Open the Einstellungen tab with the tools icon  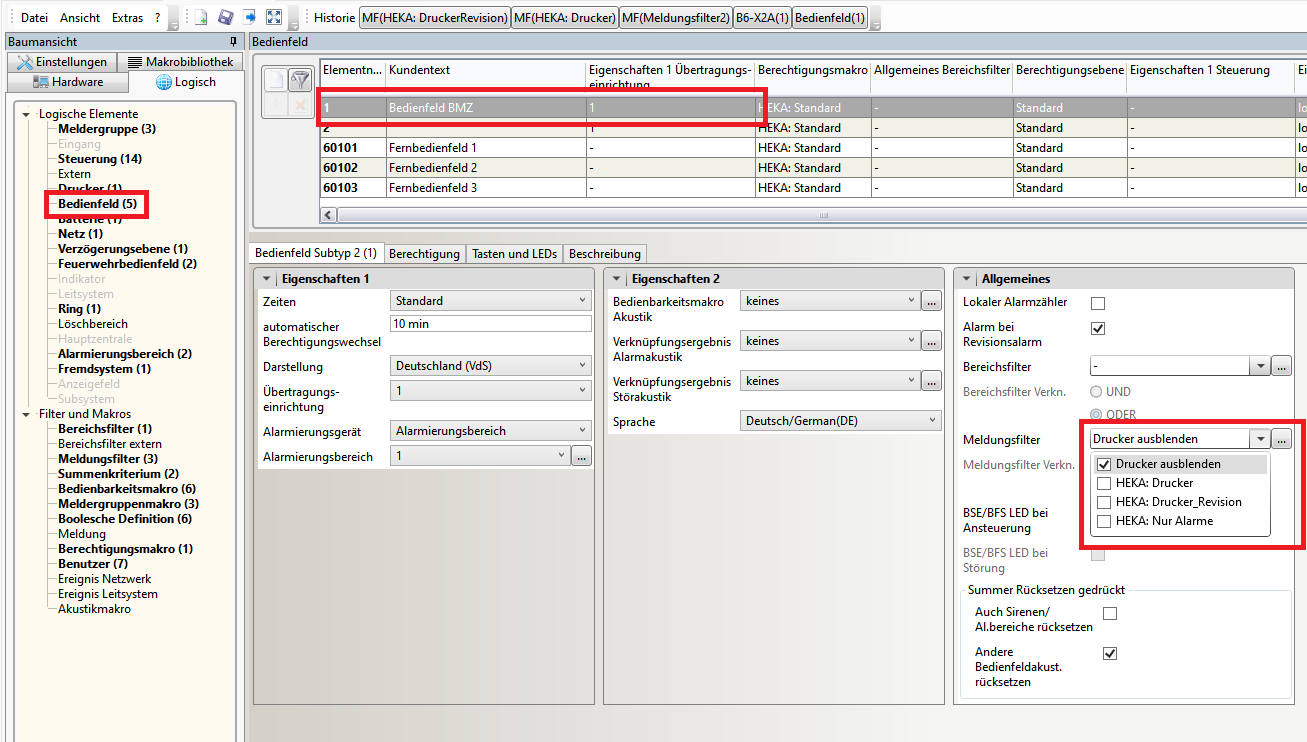coord(62,62)
